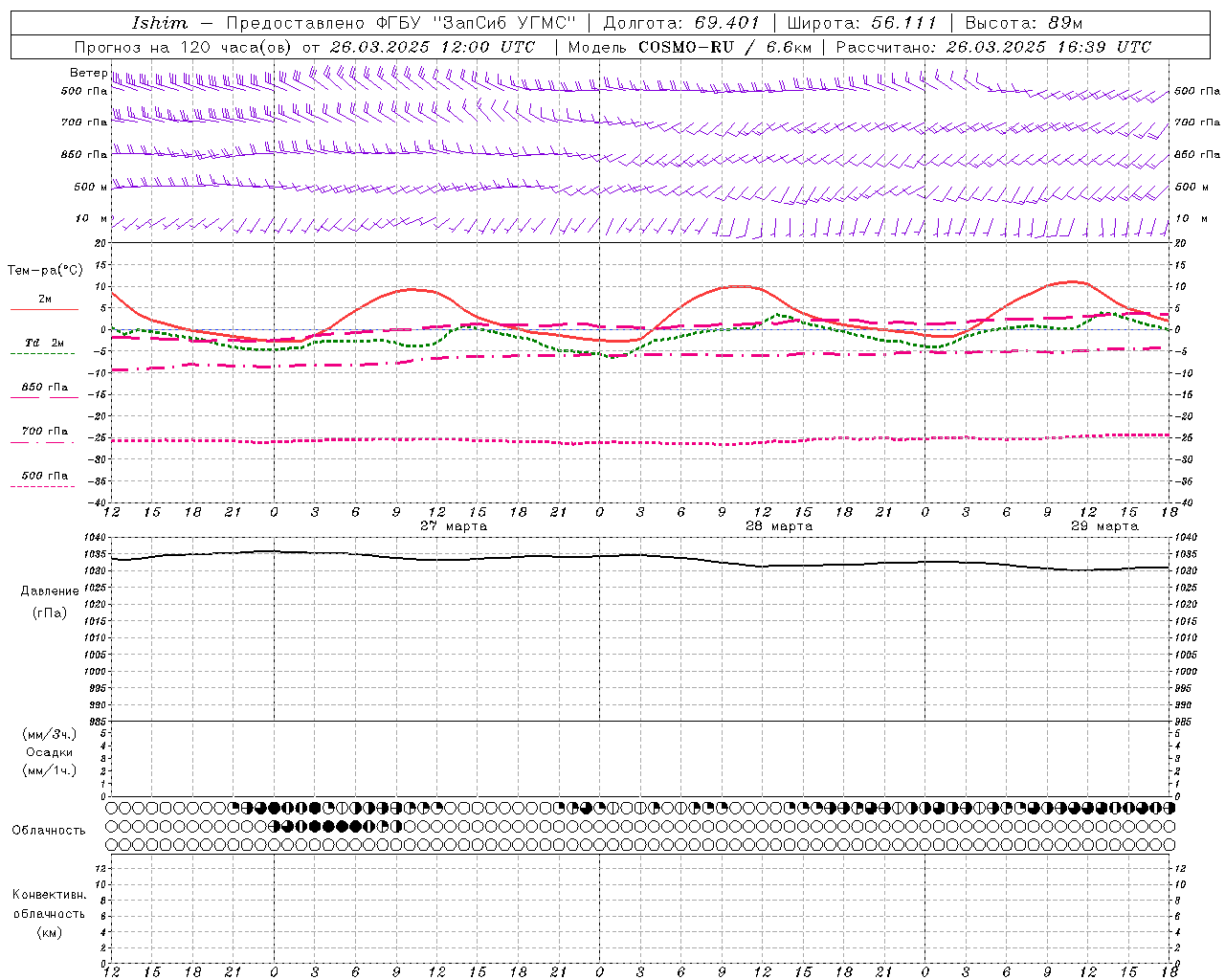Click the "(гПа)" unit under Давление
1225x980 pixels.
click(50, 613)
